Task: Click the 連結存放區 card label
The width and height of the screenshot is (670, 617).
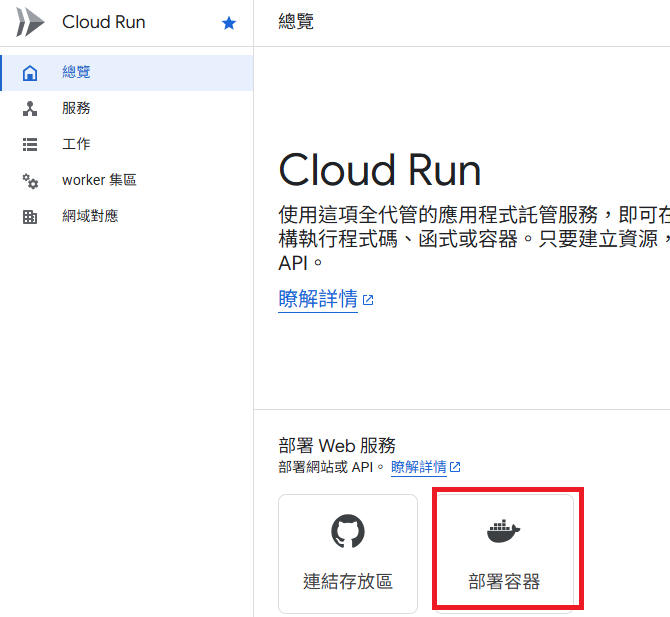Action: (x=347, y=581)
